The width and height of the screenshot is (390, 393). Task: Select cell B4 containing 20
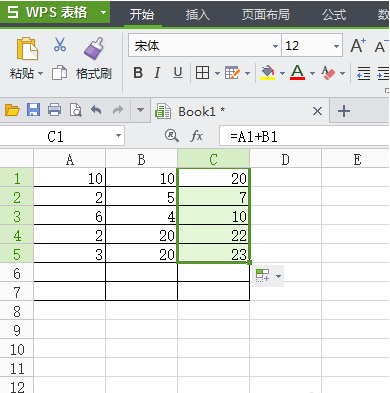point(141,235)
